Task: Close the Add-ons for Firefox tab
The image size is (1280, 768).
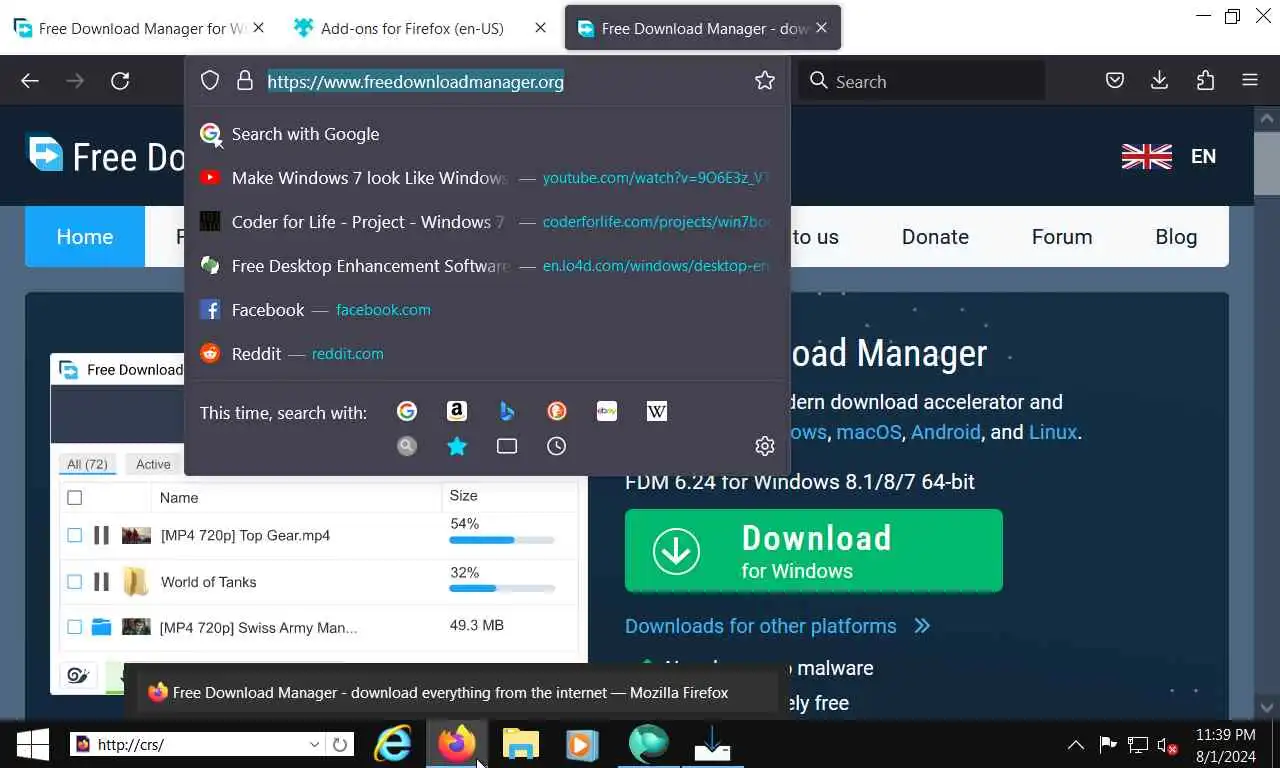Action: (540, 28)
